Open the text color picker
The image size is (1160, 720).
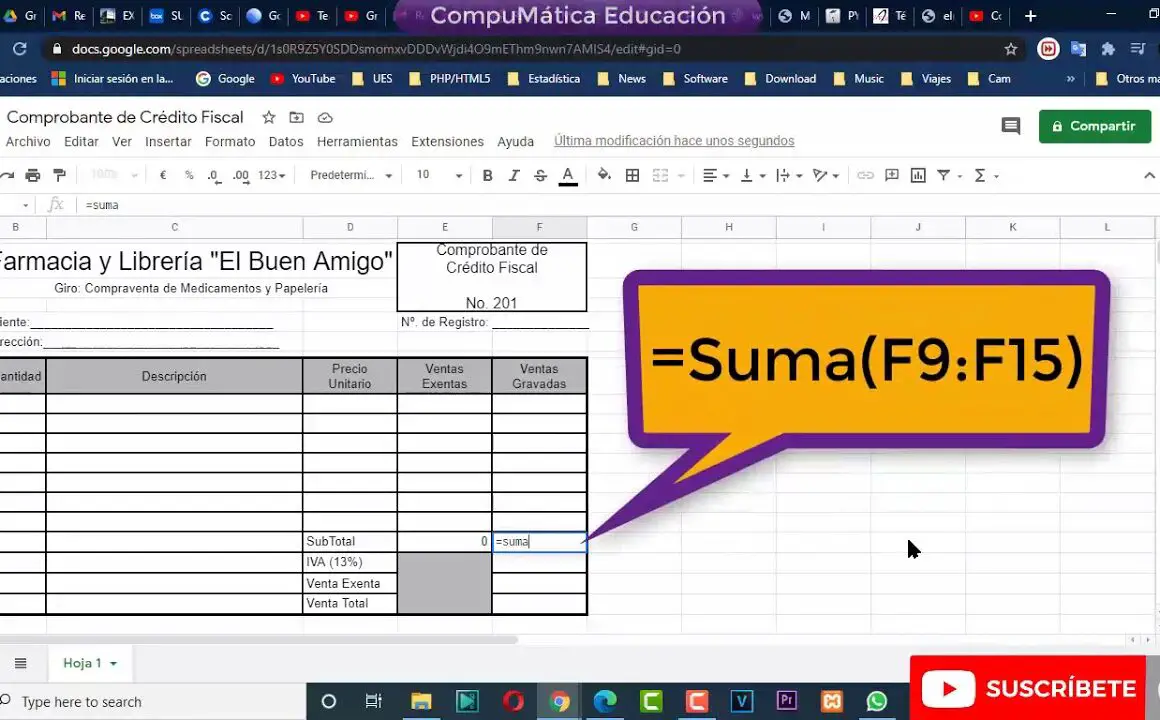pos(568,175)
